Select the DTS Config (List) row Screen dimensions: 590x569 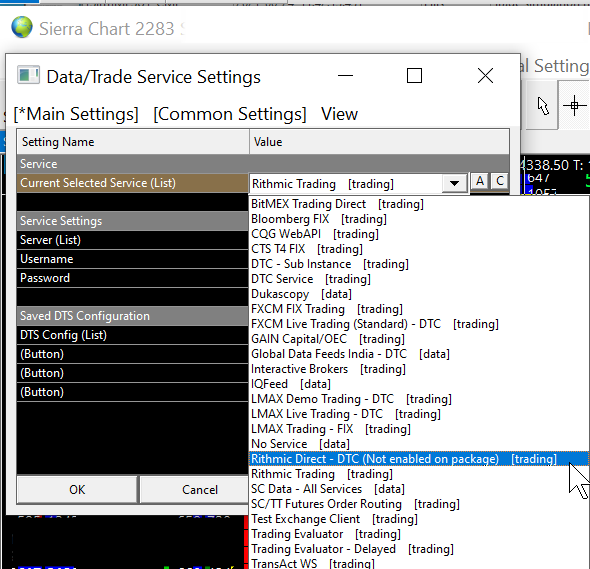point(132,335)
